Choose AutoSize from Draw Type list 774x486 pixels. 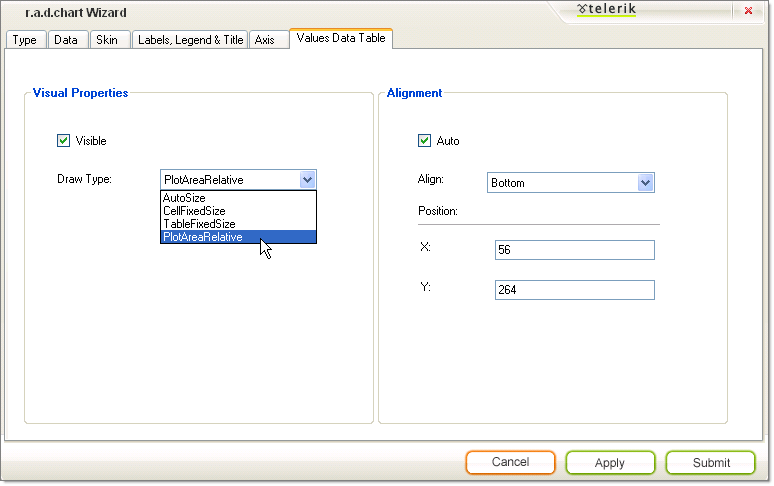[x=238, y=198]
